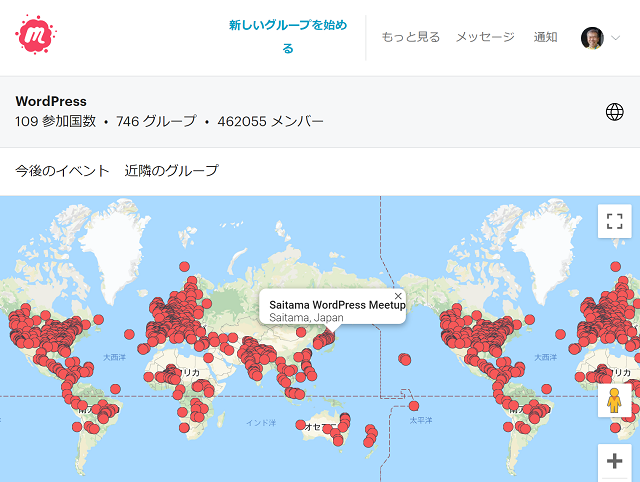Zoom in the map with plus button
This screenshot has width=640, height=482.
(614, 461)
